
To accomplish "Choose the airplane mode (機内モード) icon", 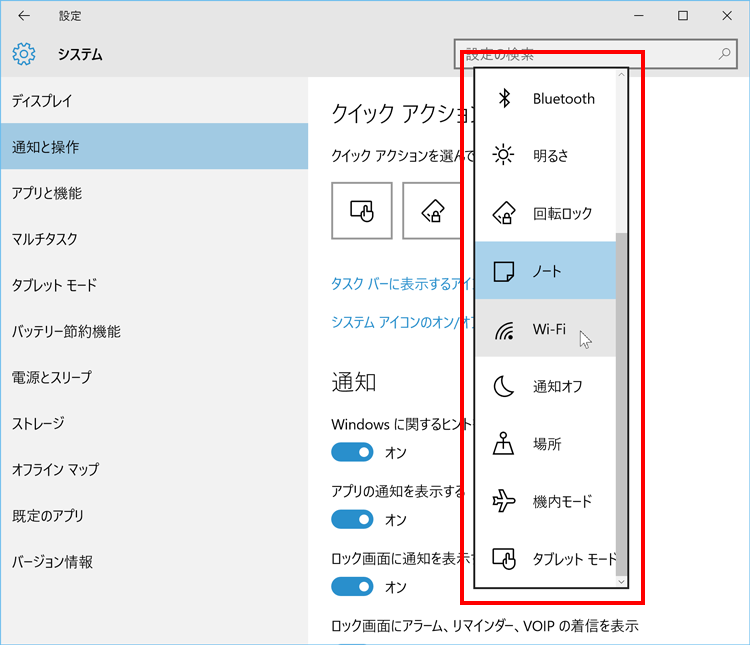I will pos(505,501).
